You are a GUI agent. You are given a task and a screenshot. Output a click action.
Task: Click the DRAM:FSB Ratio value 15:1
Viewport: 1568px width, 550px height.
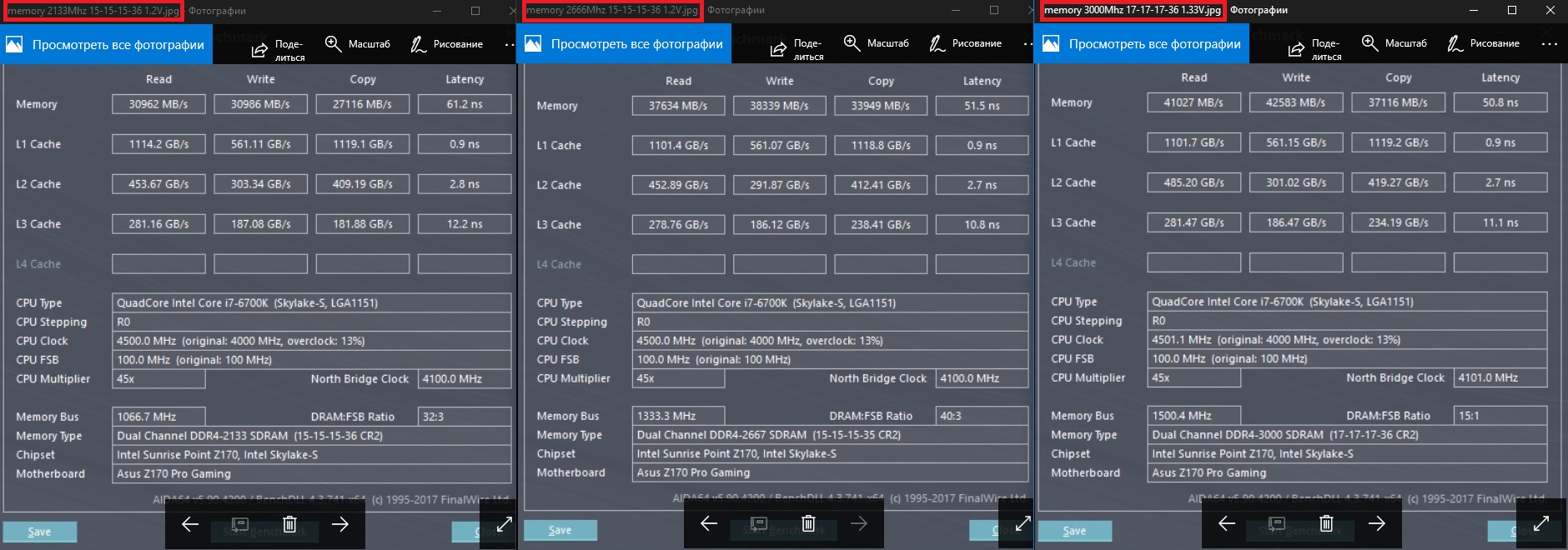pos(1500,415)
